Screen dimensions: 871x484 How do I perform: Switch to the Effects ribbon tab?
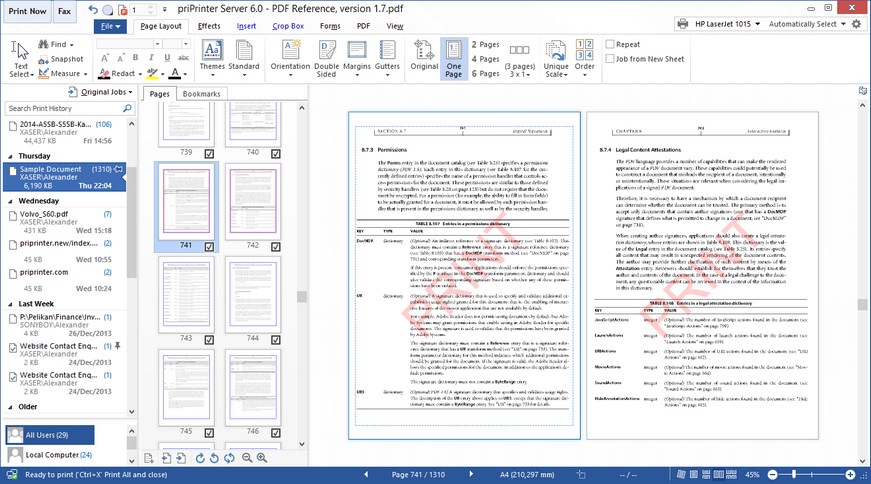point(209,26)
